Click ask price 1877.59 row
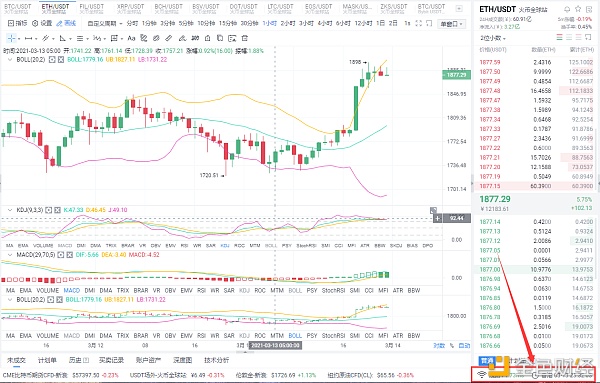The height and width of the screenshot is (383, 600). click(x=536, y=62)
